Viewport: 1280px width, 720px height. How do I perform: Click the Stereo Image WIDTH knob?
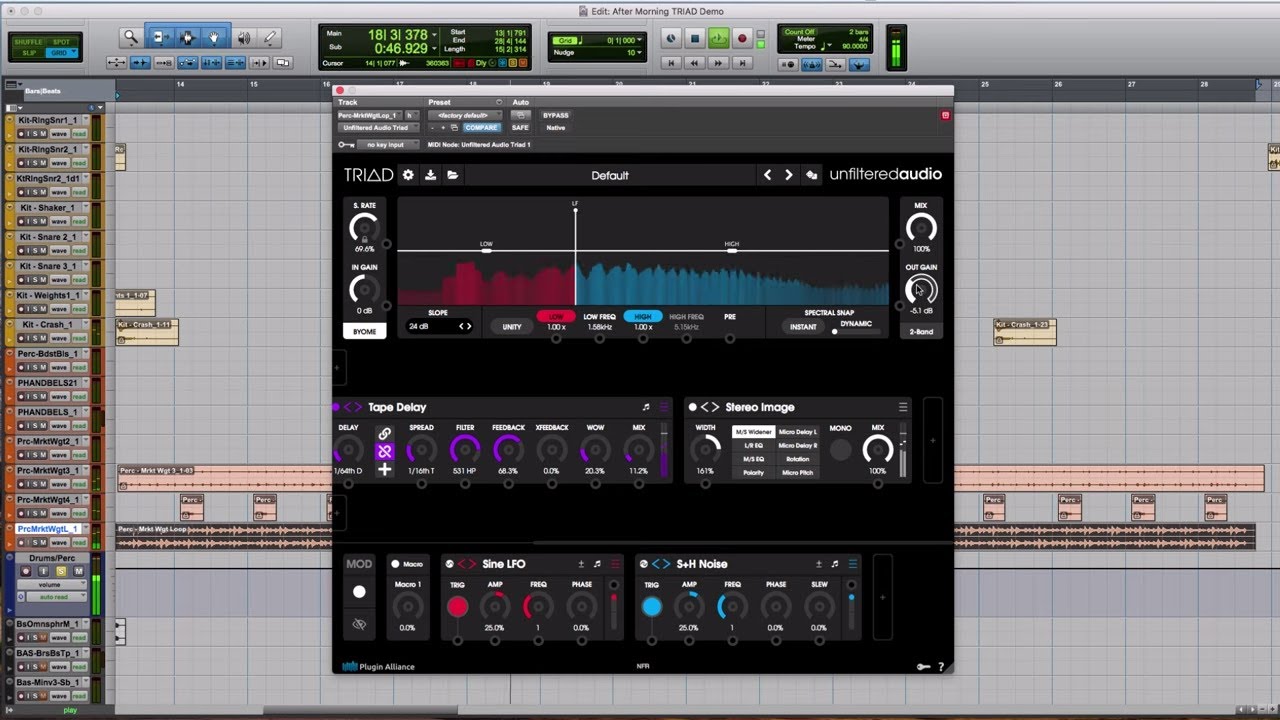[x=705, y=449]
